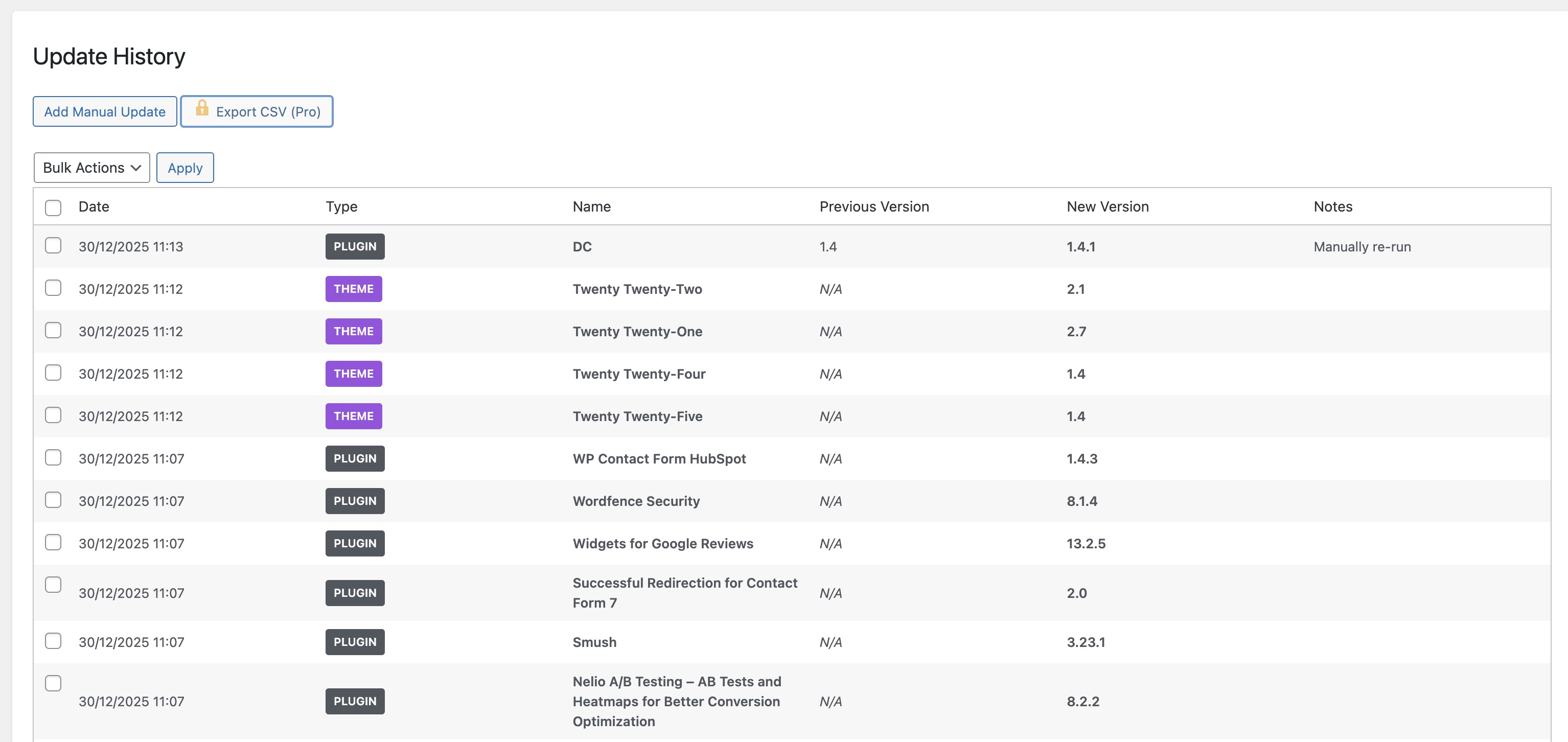The image size is (1568, 742).
Task: Click the PLUGIN badge for DC row
Action: click(354, 246)
